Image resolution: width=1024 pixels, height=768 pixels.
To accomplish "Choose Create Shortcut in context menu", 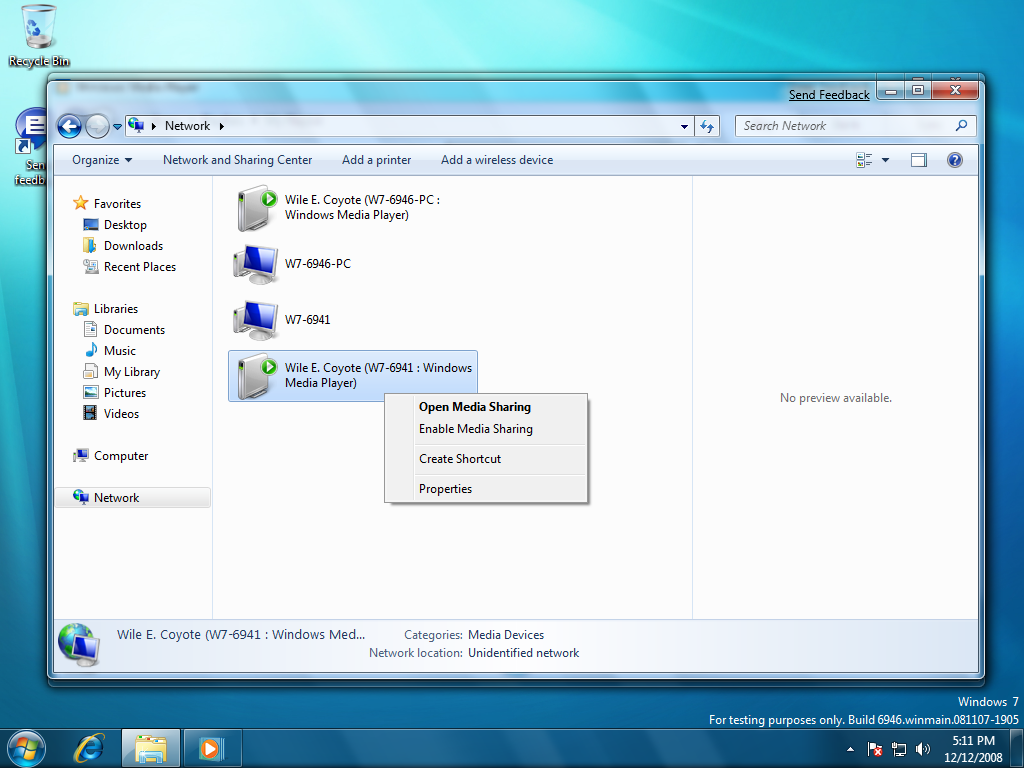I will [460, 458].
